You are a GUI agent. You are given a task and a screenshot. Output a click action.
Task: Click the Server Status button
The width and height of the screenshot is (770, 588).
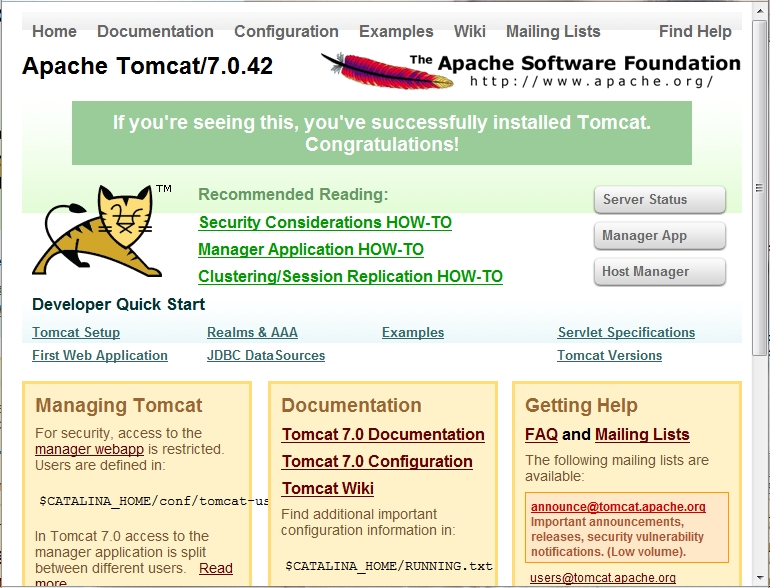click(x=660, y=199)
